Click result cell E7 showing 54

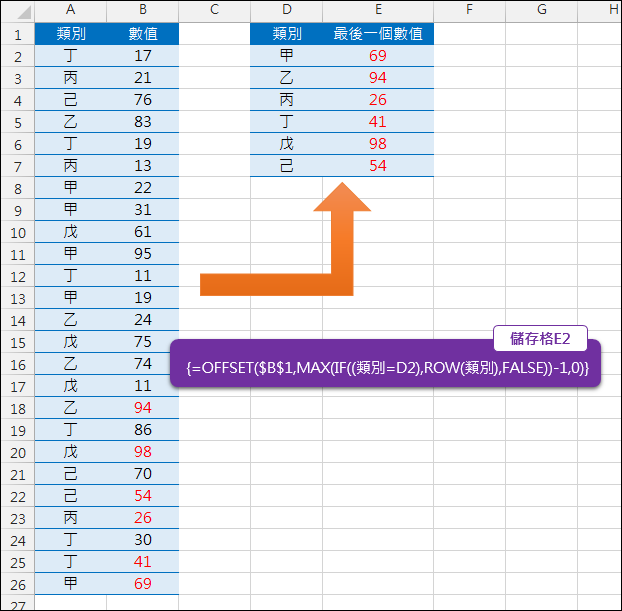(x=378, y=166)
